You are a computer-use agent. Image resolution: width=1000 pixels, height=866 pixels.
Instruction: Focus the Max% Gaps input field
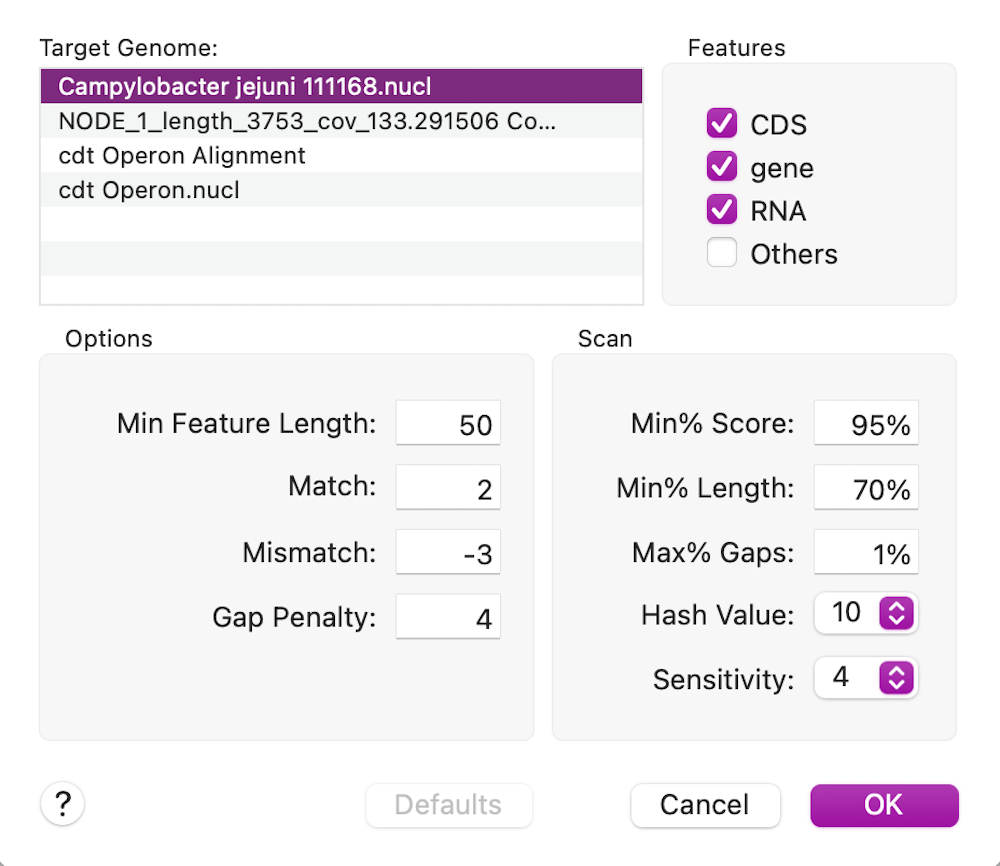pos(865,553)
